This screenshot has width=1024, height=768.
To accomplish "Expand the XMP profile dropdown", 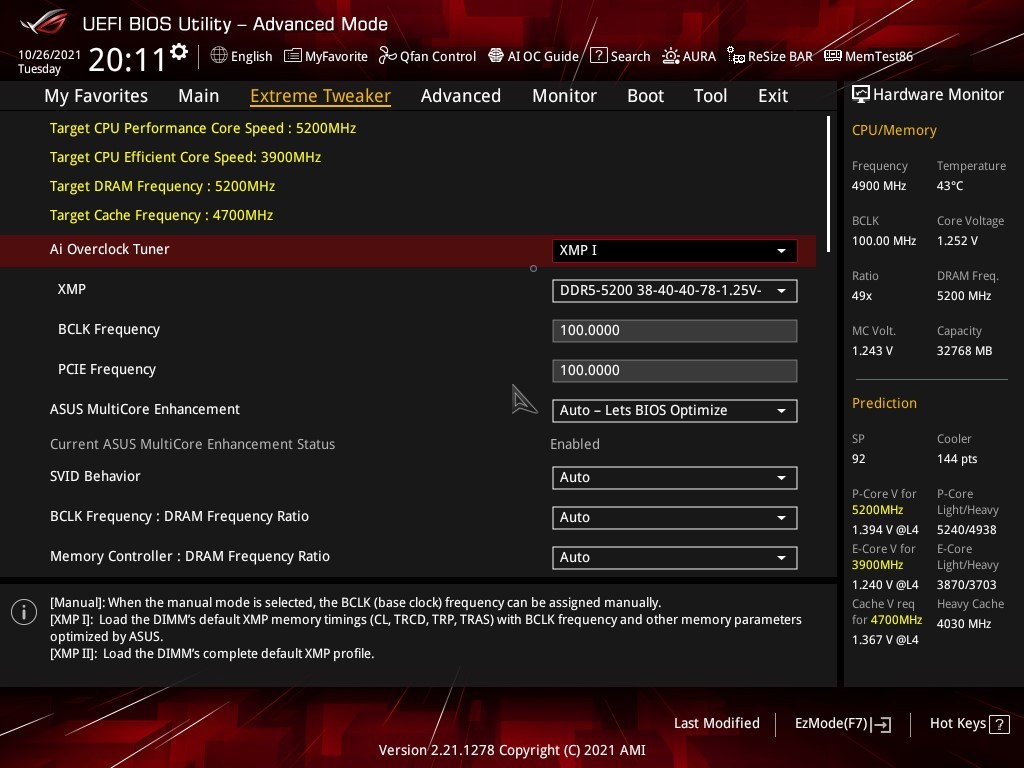I will pyautogui.click(x=674, y=291).
